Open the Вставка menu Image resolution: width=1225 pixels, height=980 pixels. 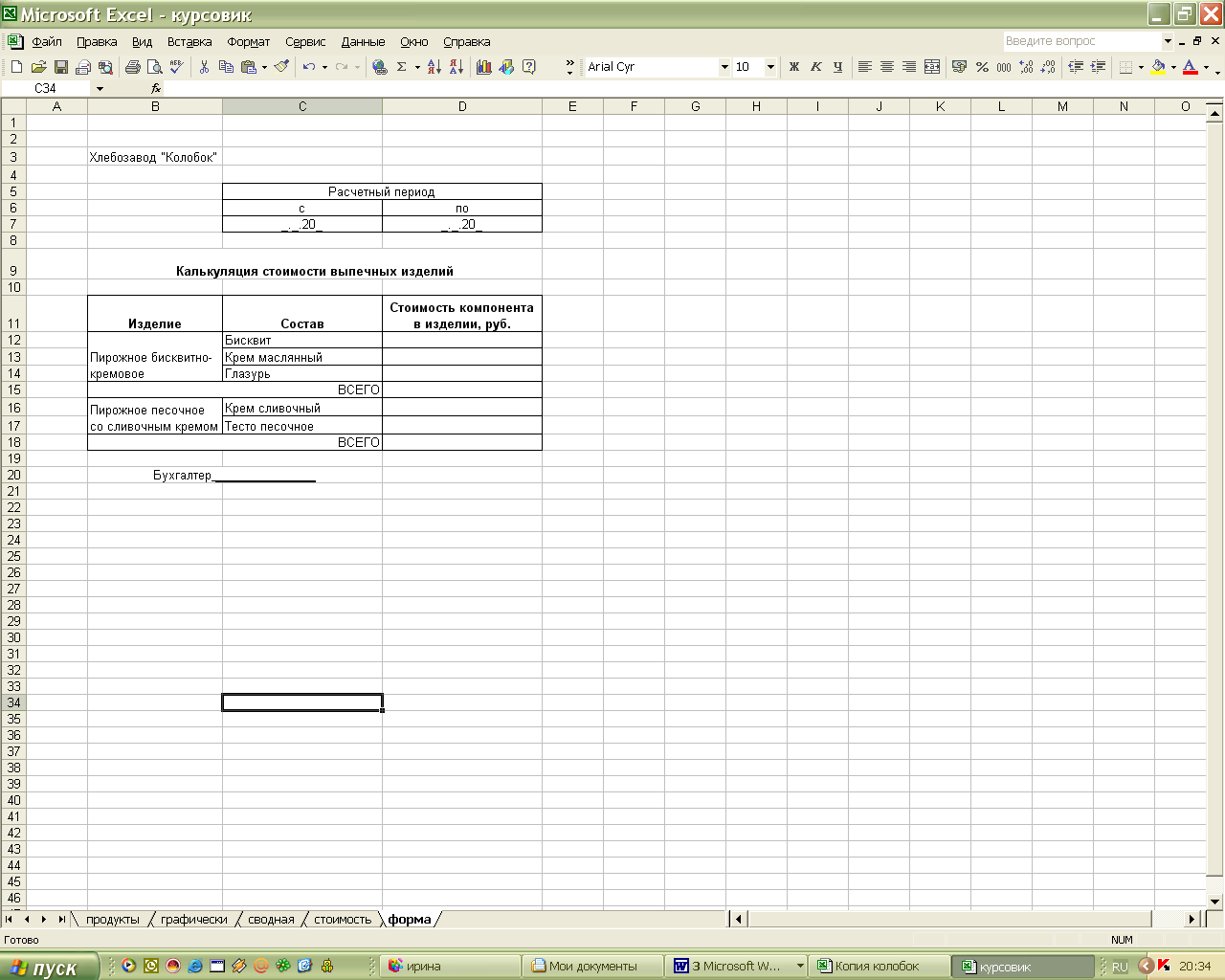[189, 42]
